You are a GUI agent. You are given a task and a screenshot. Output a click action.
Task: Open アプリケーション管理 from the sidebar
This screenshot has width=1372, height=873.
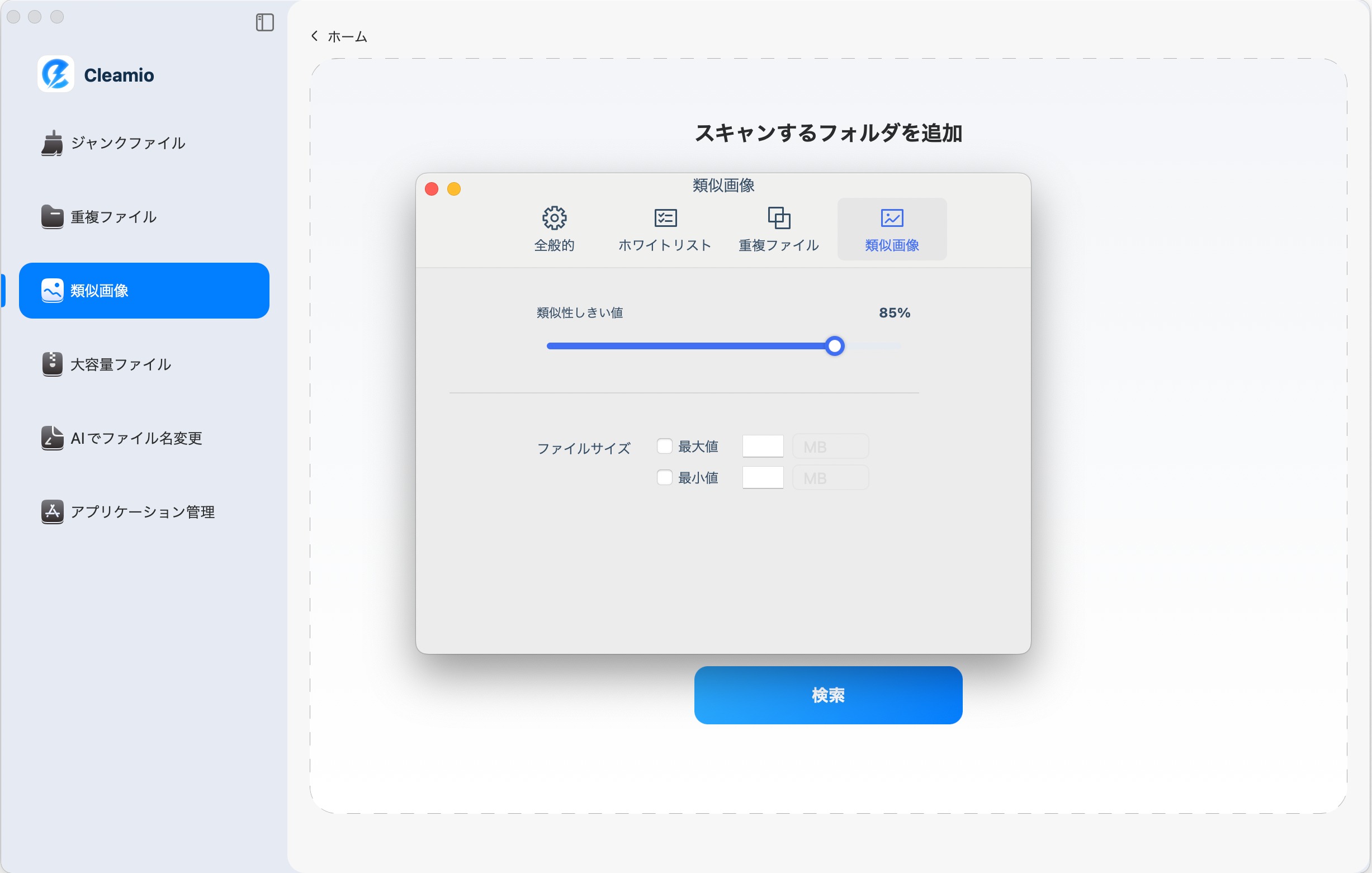143,511
